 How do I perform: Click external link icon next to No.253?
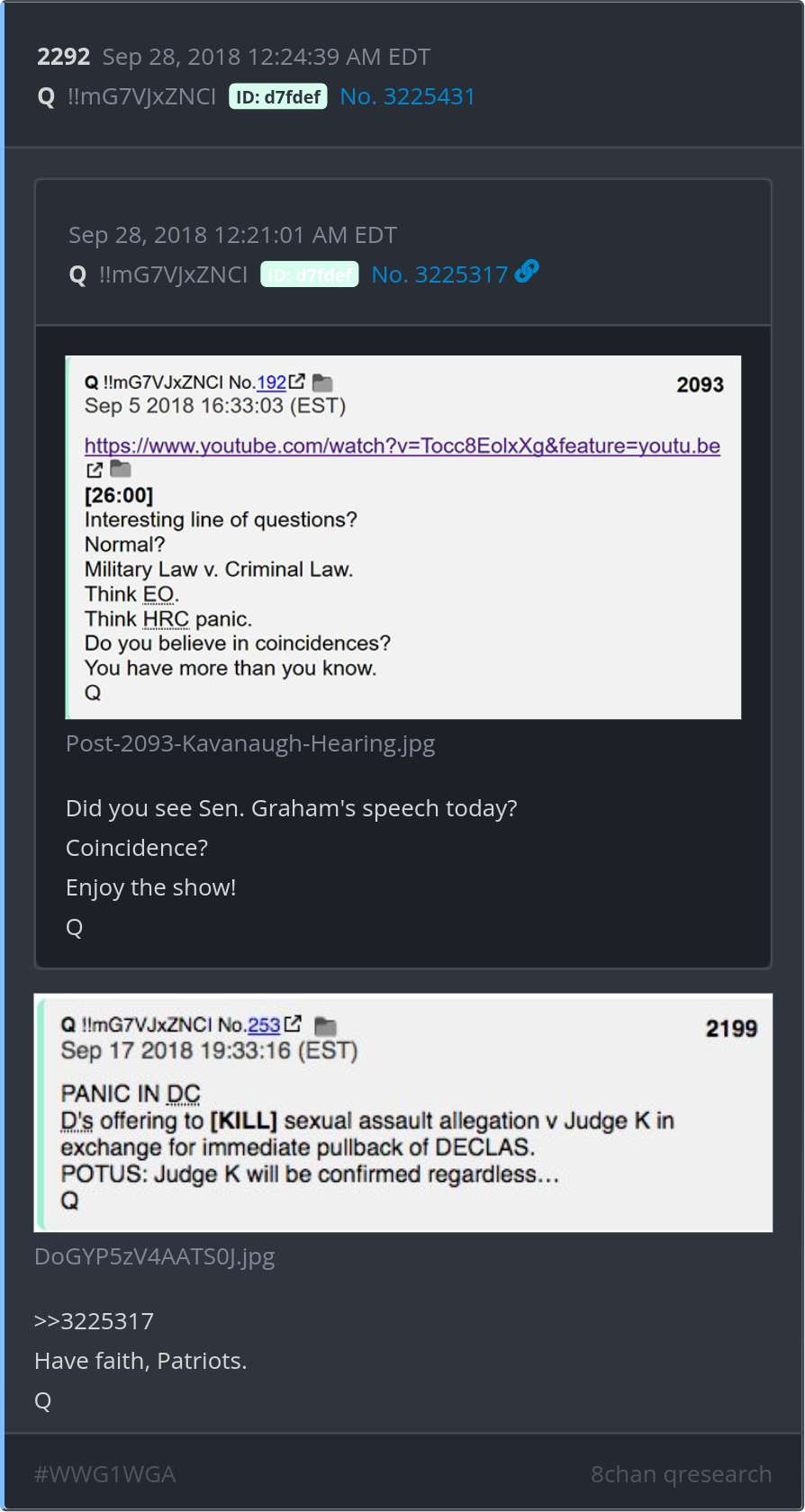pos(293,1024)
